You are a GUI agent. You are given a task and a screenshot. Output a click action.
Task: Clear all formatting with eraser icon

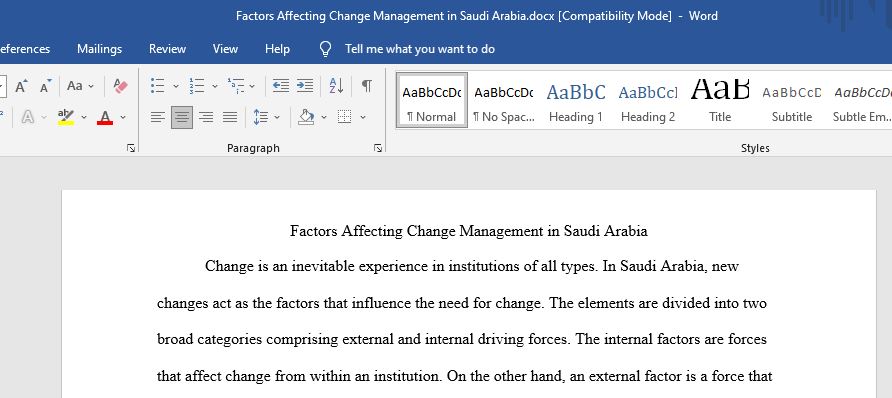click(121, 86)
